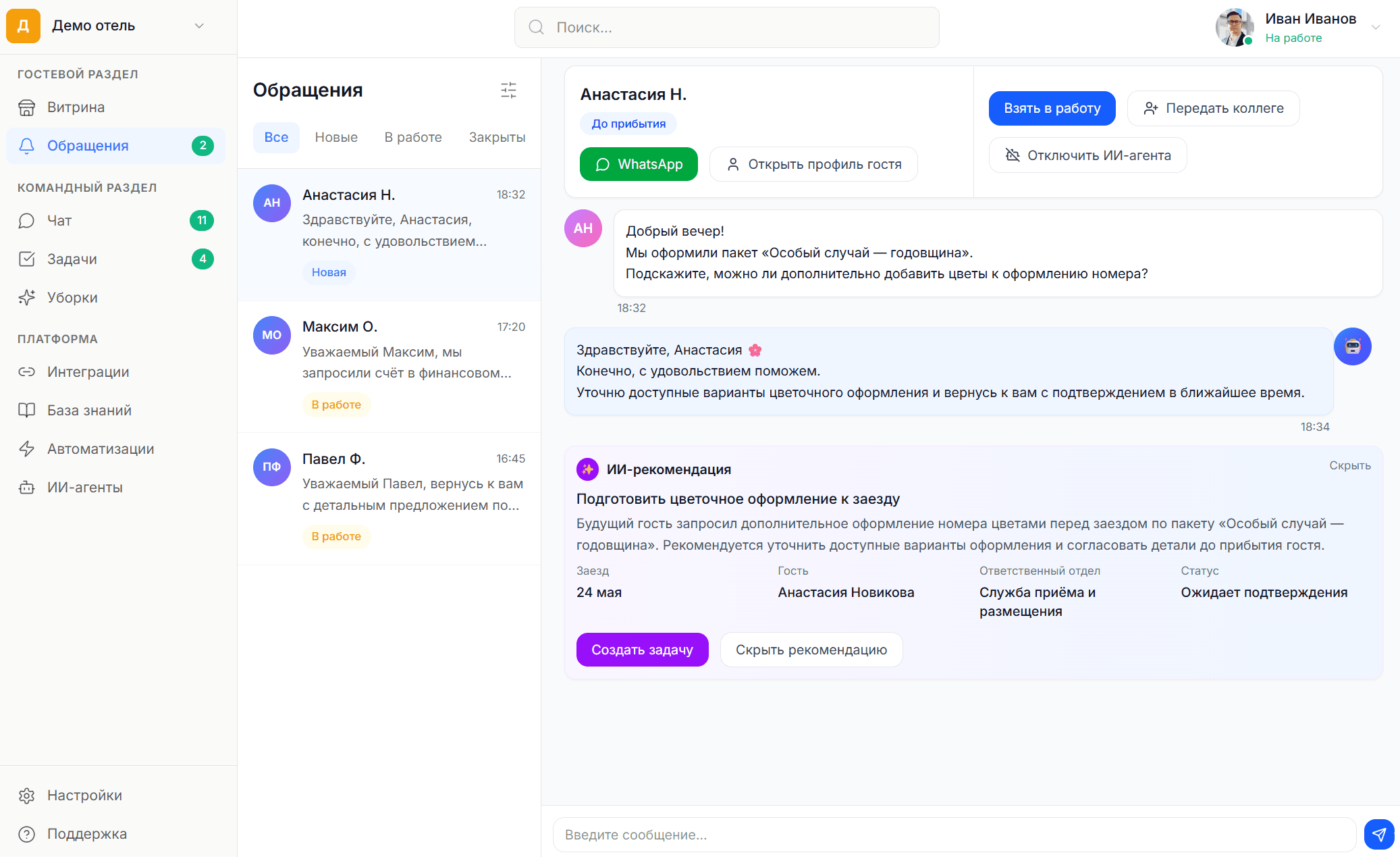
Task: Click Открыть профиль гостя button
Action: pos(813,165)
